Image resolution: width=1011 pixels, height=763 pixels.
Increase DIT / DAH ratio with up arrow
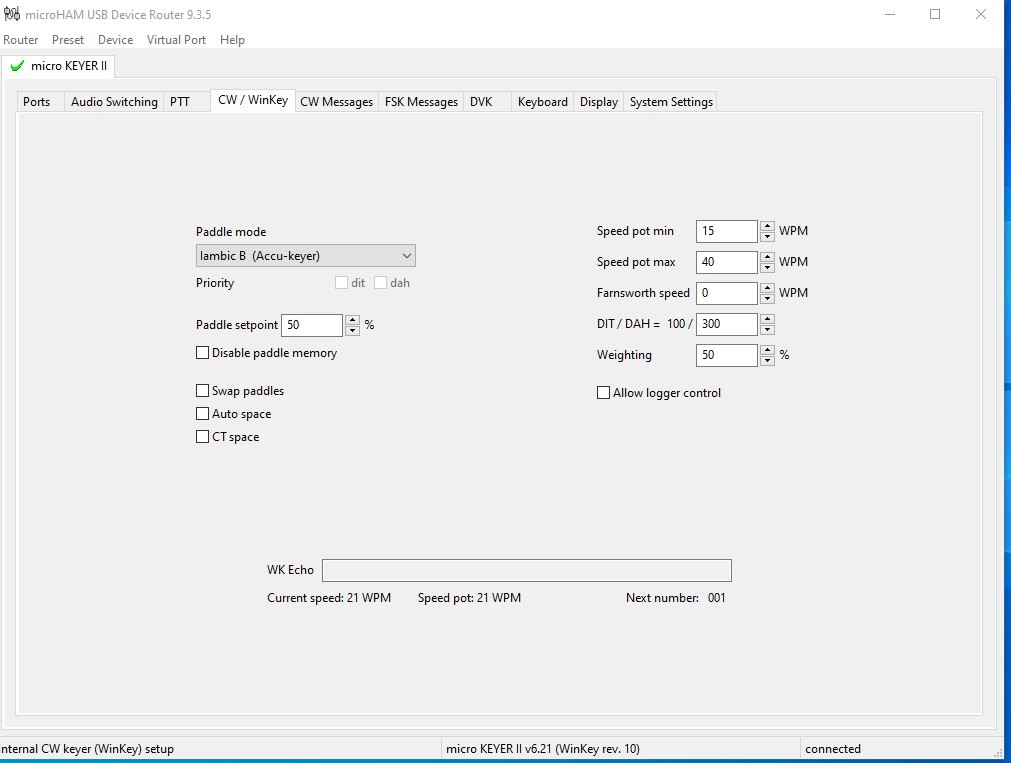[767, 319]
